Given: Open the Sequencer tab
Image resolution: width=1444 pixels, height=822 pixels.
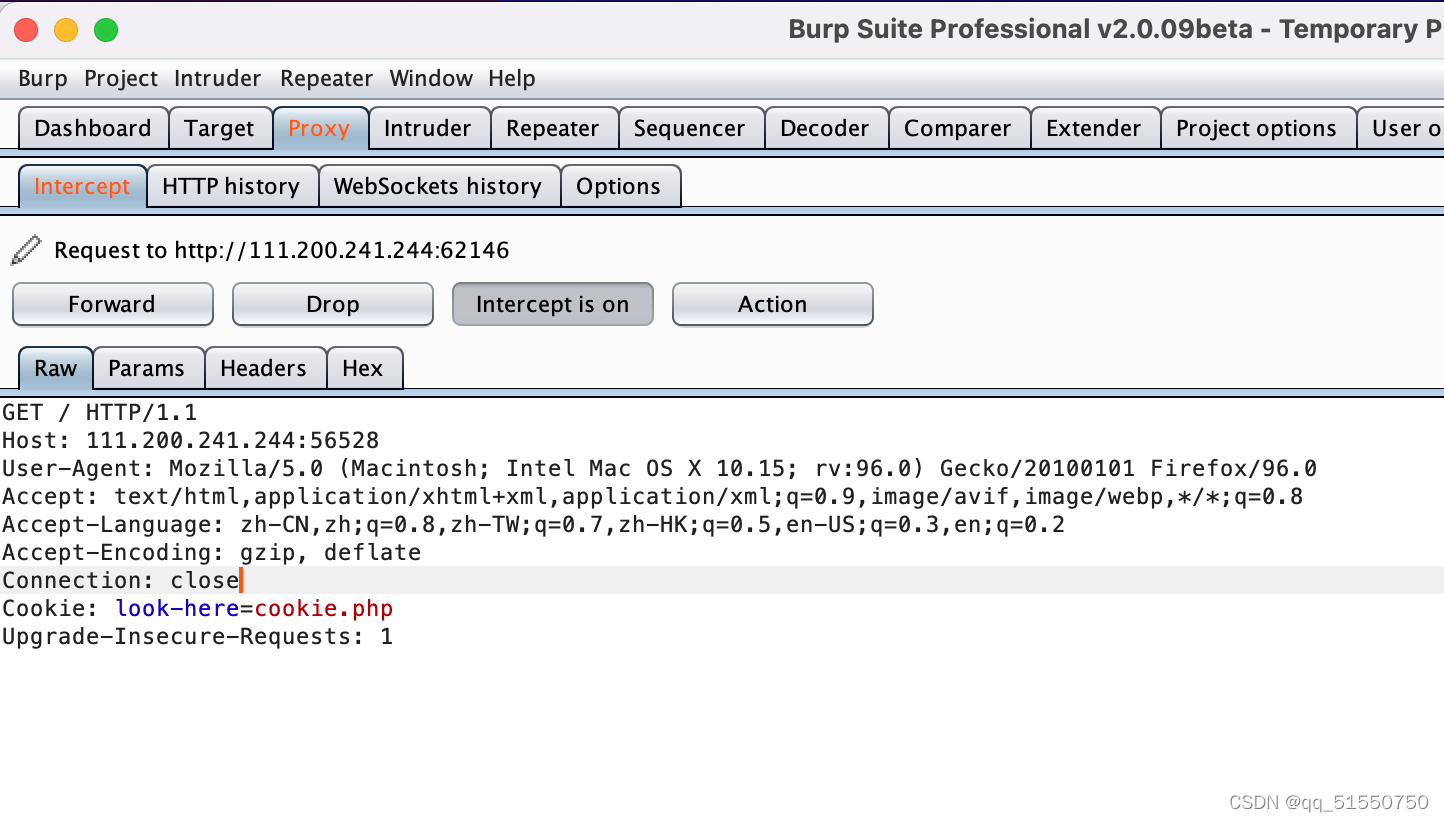Looking at the screenshot, I should [x=690, y=129].
